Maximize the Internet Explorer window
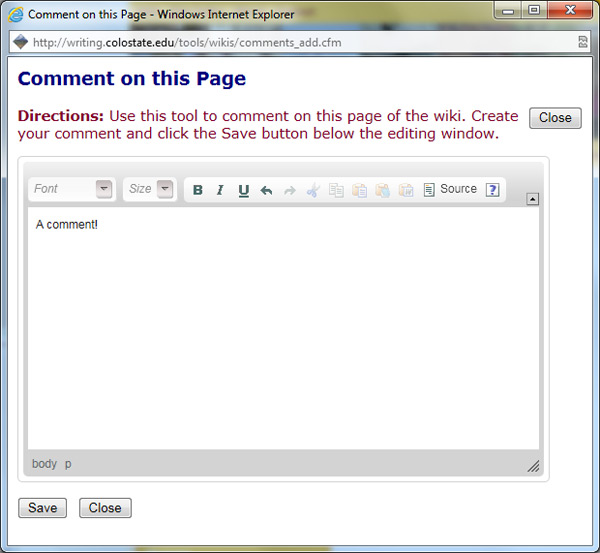600x553 pixels. point(534,10)
